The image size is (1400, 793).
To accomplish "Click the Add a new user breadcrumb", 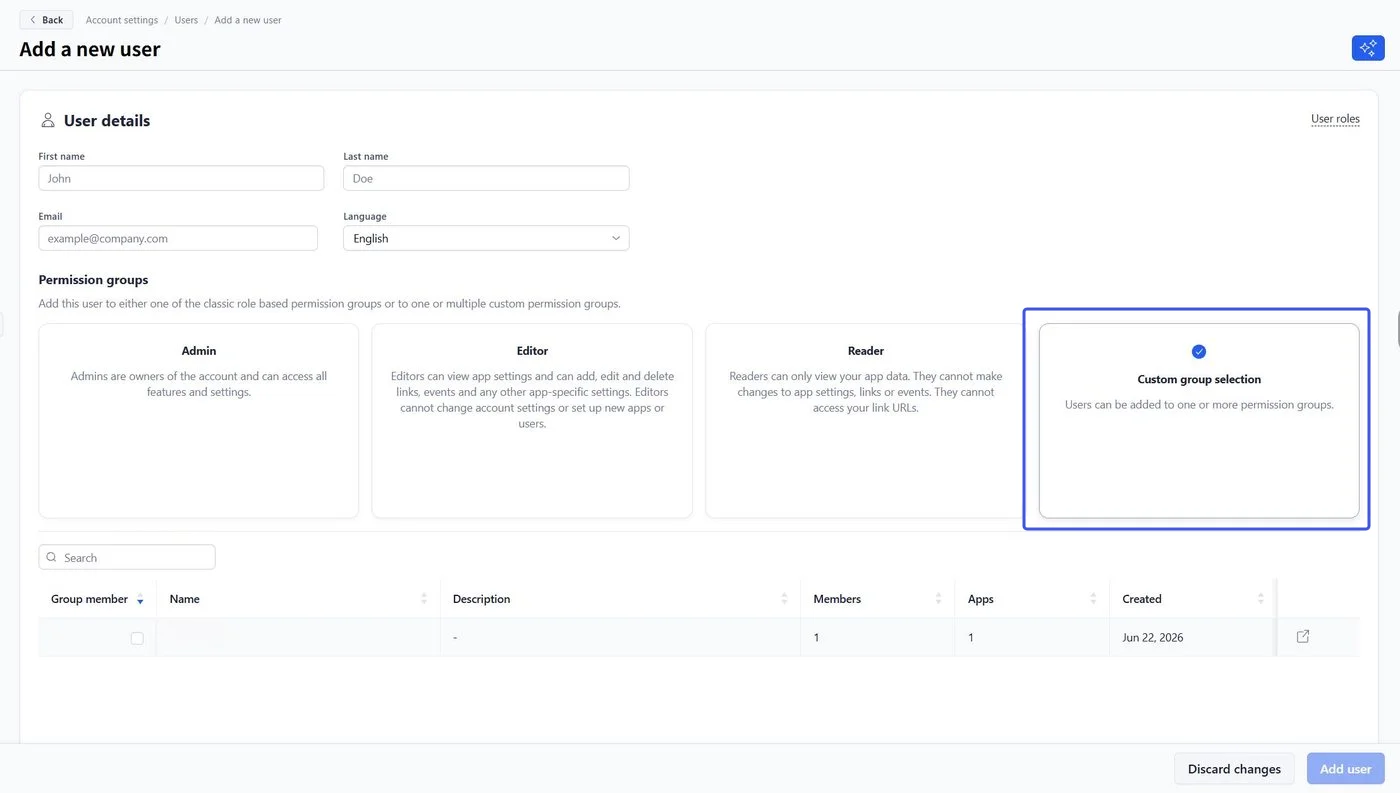I will coord(248,20).
